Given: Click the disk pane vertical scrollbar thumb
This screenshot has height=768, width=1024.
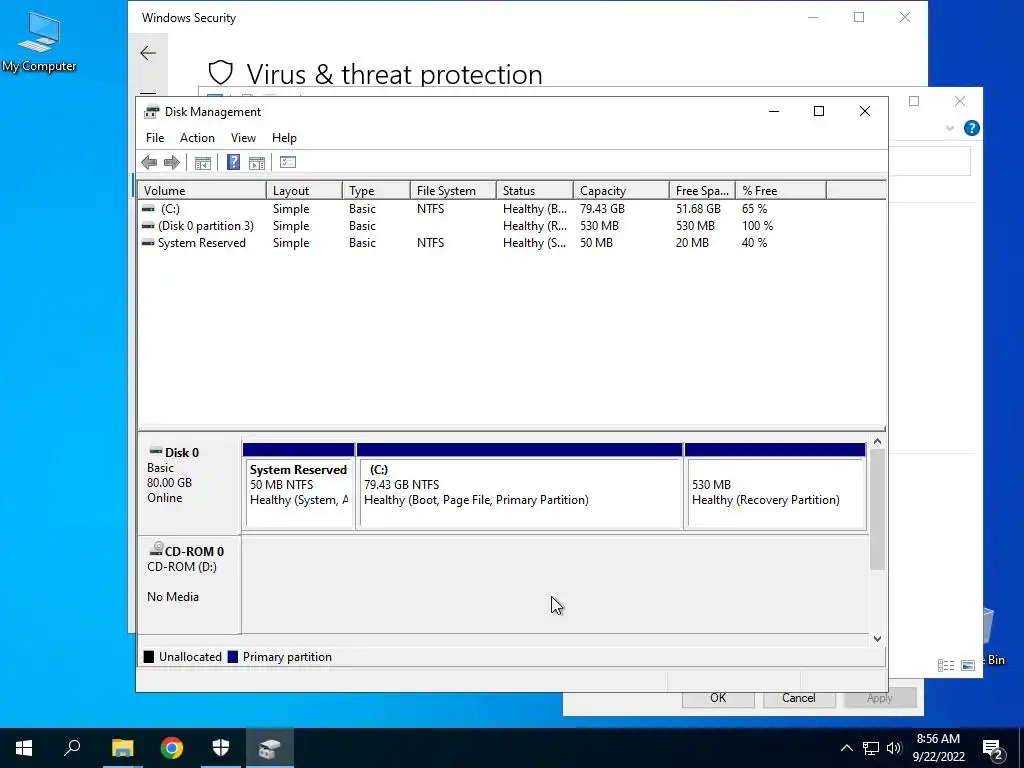Looking at the screenshot, I should pyautogui.click(x=878, y=509).
